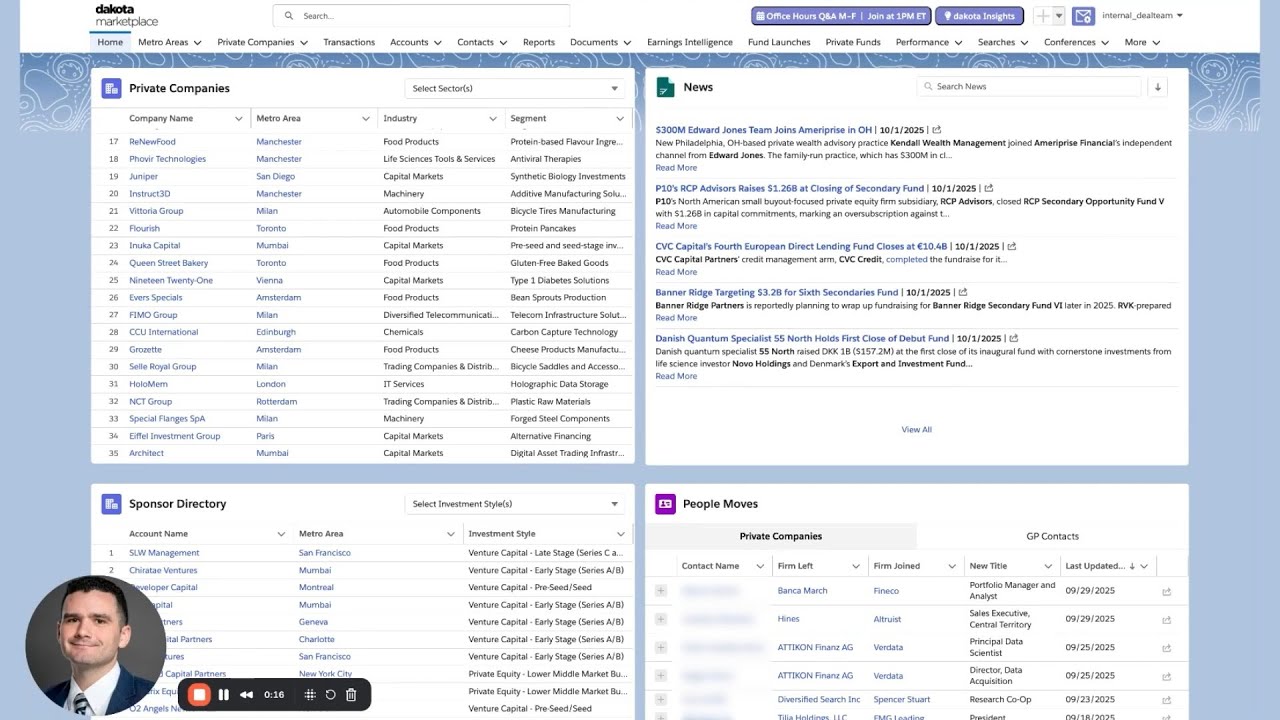Click the green News panel icon

[x=665, y=87]
